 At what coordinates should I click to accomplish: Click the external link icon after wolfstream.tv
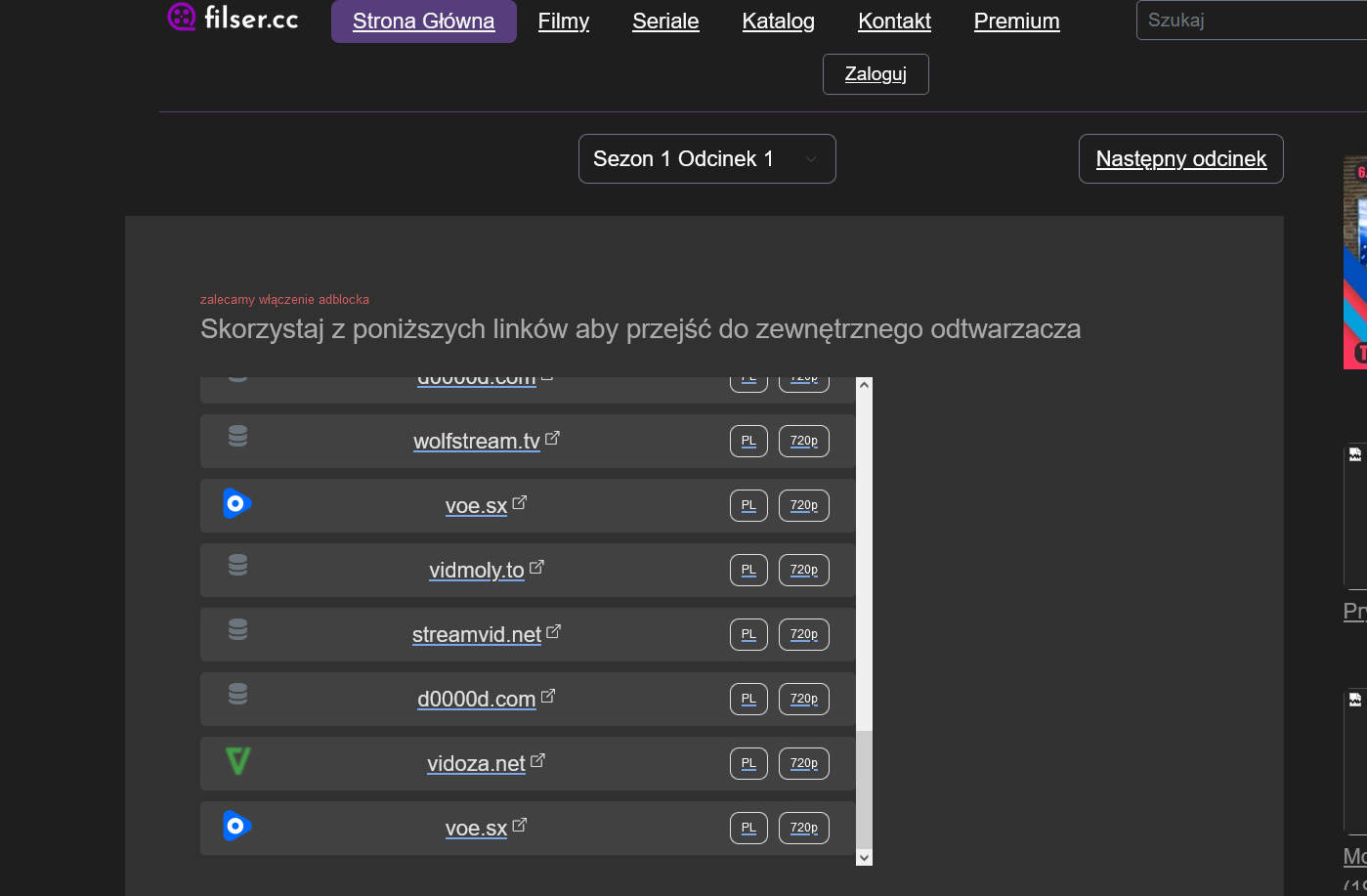tap(552, 439)
